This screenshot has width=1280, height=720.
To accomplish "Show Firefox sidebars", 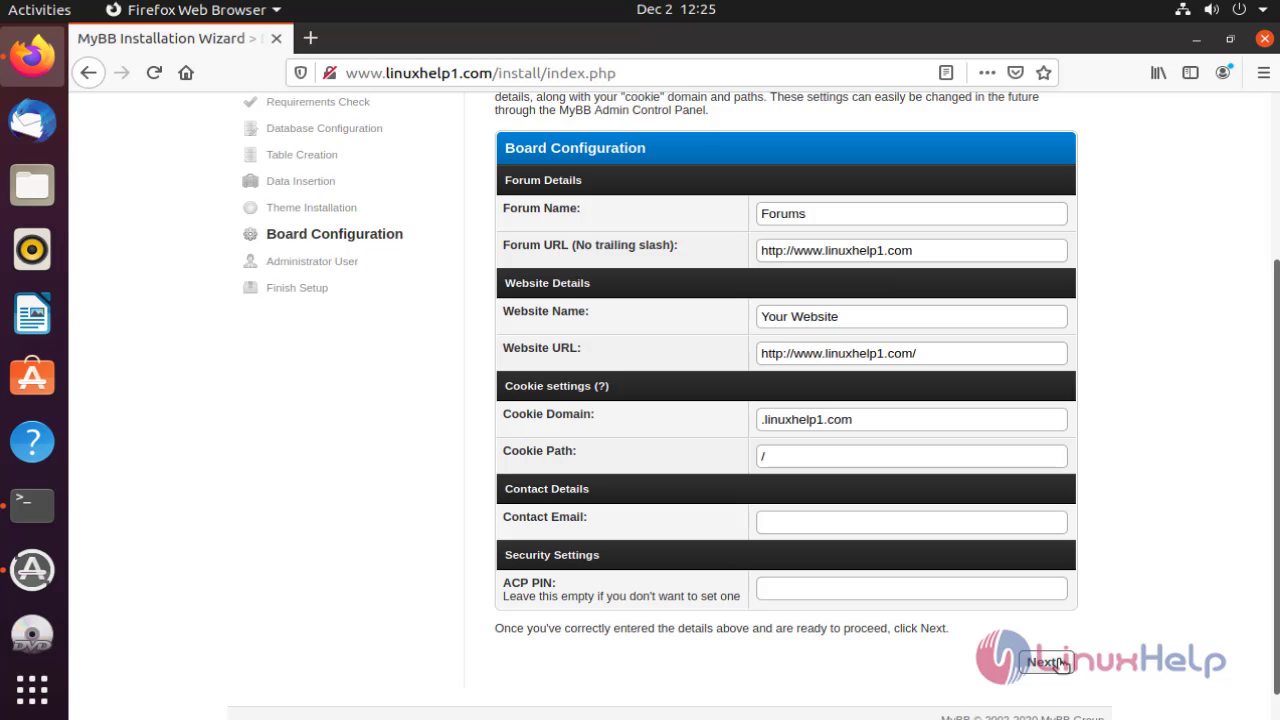I will (1190, 73).
